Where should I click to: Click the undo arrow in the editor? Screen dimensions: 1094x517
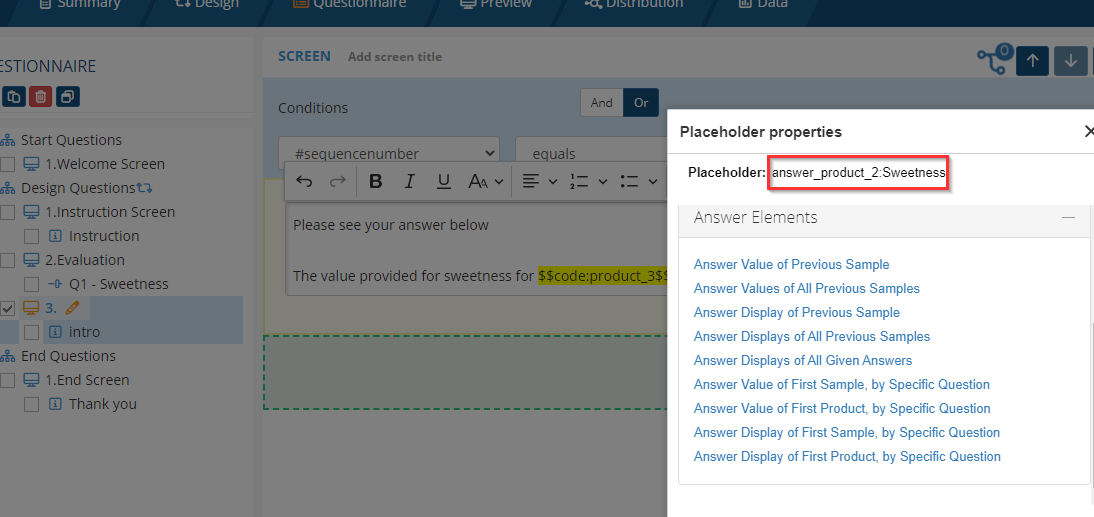point(305,181)
